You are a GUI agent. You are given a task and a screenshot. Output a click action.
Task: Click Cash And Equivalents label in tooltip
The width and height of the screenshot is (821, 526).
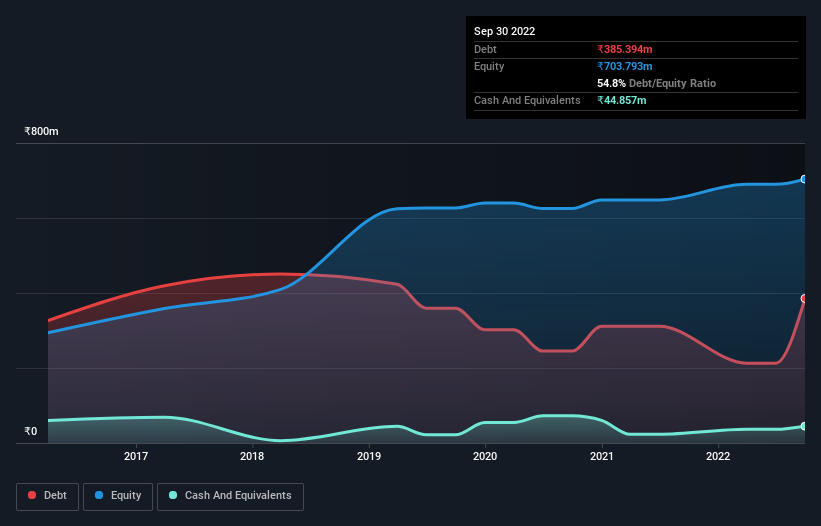(527, 100)
